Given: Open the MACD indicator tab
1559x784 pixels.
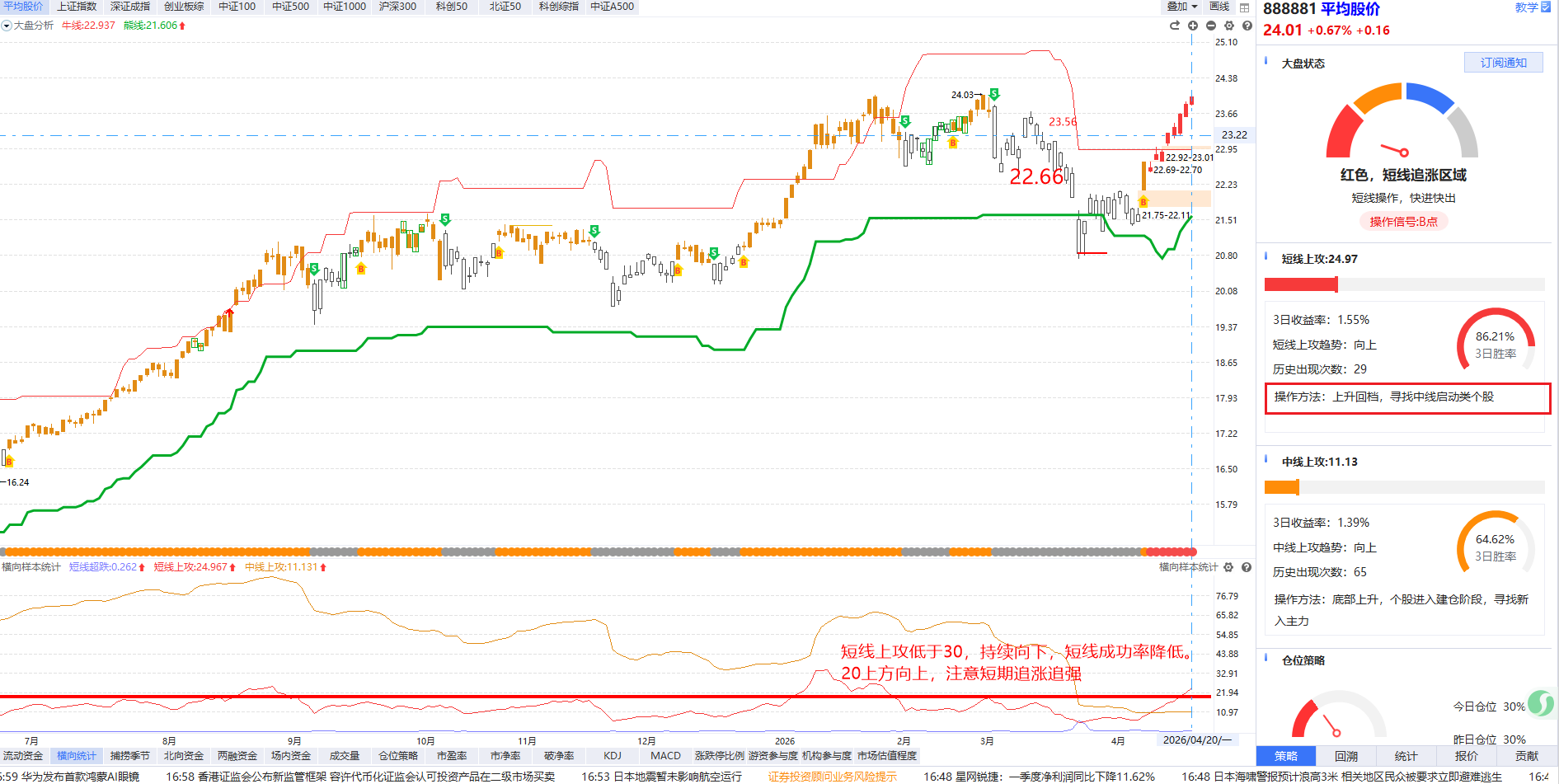Looking at the screenshot, I should [665, 756].
